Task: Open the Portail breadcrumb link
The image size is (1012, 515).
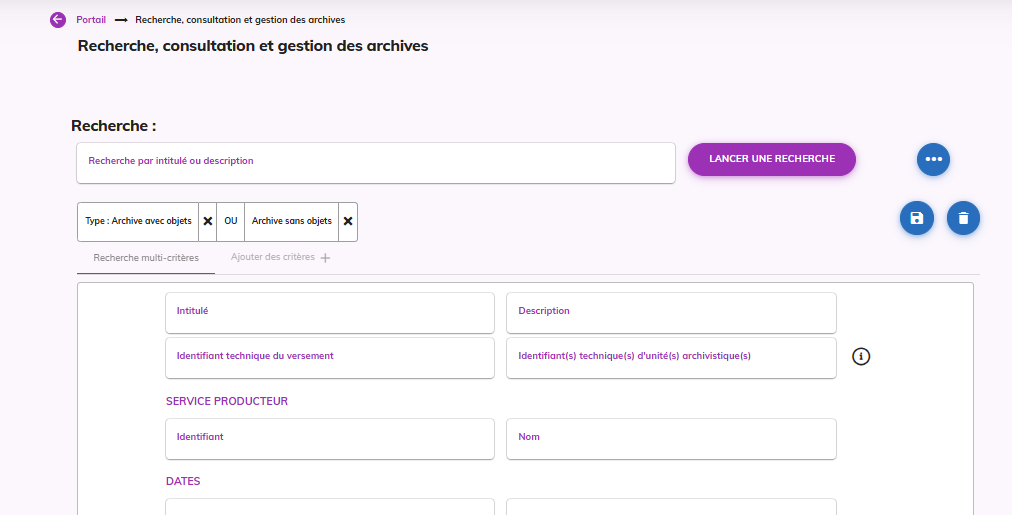Action: [x=91, y=20]
